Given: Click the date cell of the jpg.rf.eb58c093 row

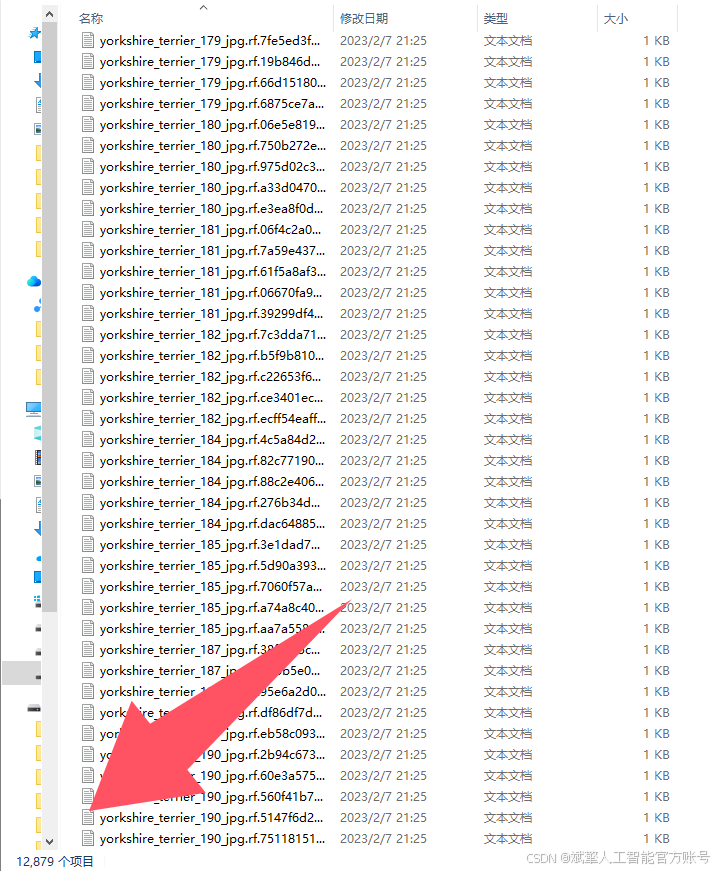Looking at the screenshot, I should 383,733.
